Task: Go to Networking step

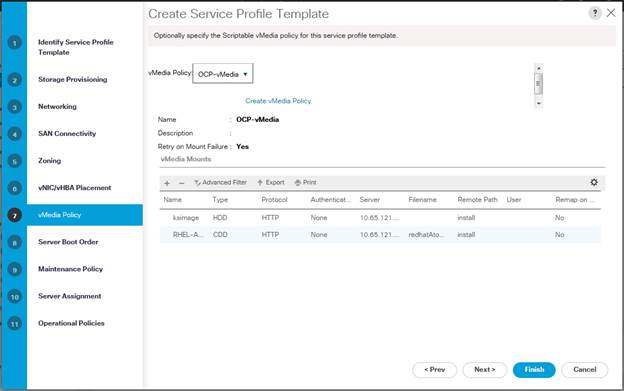Action: 57,106
